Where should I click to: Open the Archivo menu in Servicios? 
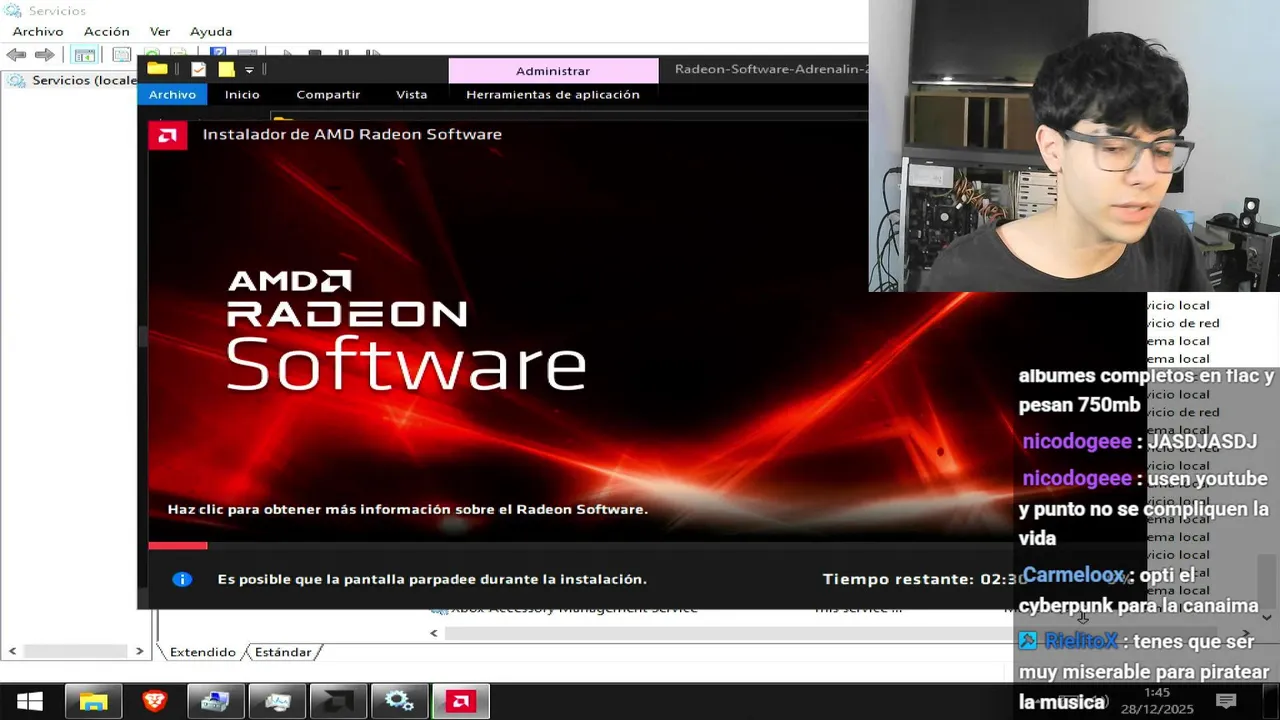point(38,31)
